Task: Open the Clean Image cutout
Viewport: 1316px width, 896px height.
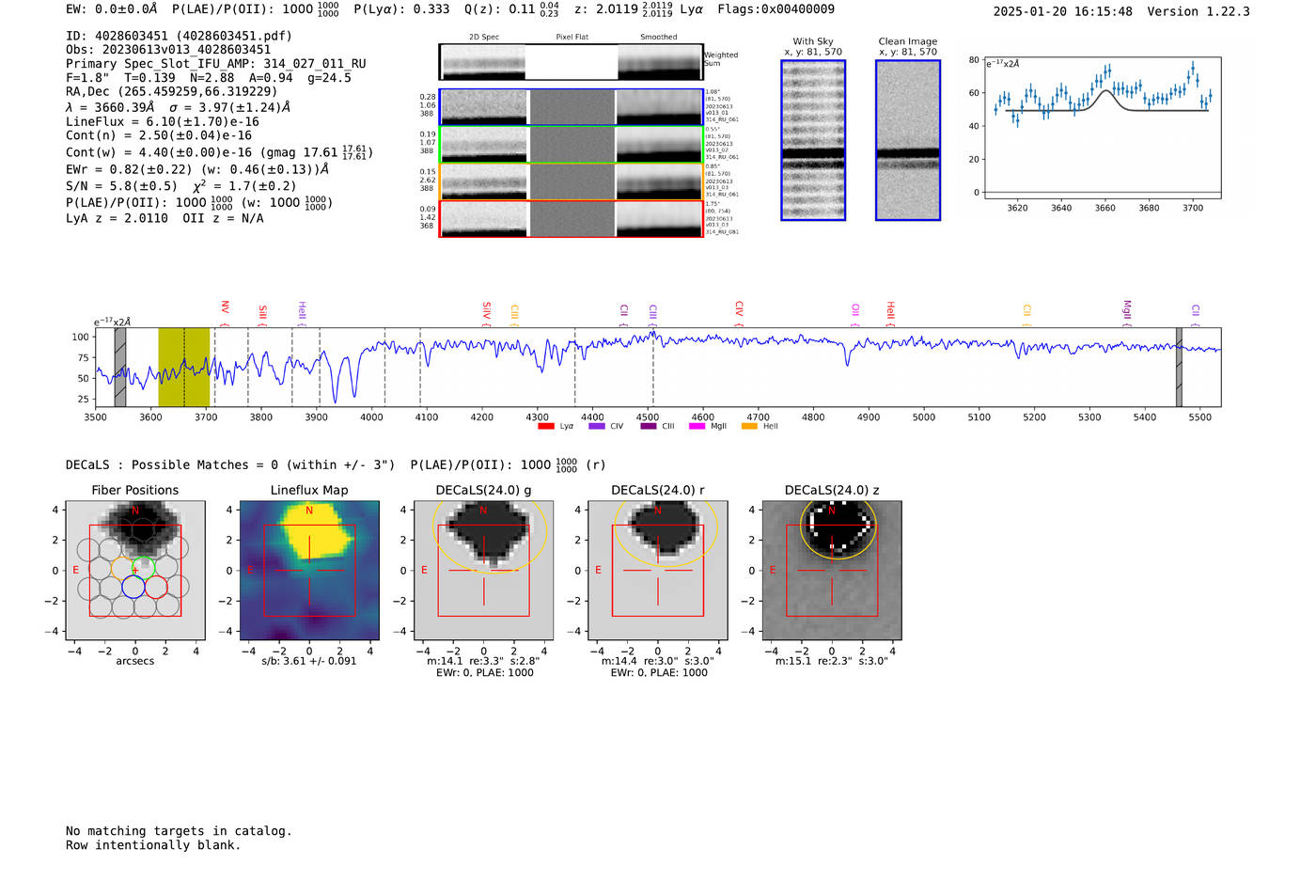Action: [908, 140]
